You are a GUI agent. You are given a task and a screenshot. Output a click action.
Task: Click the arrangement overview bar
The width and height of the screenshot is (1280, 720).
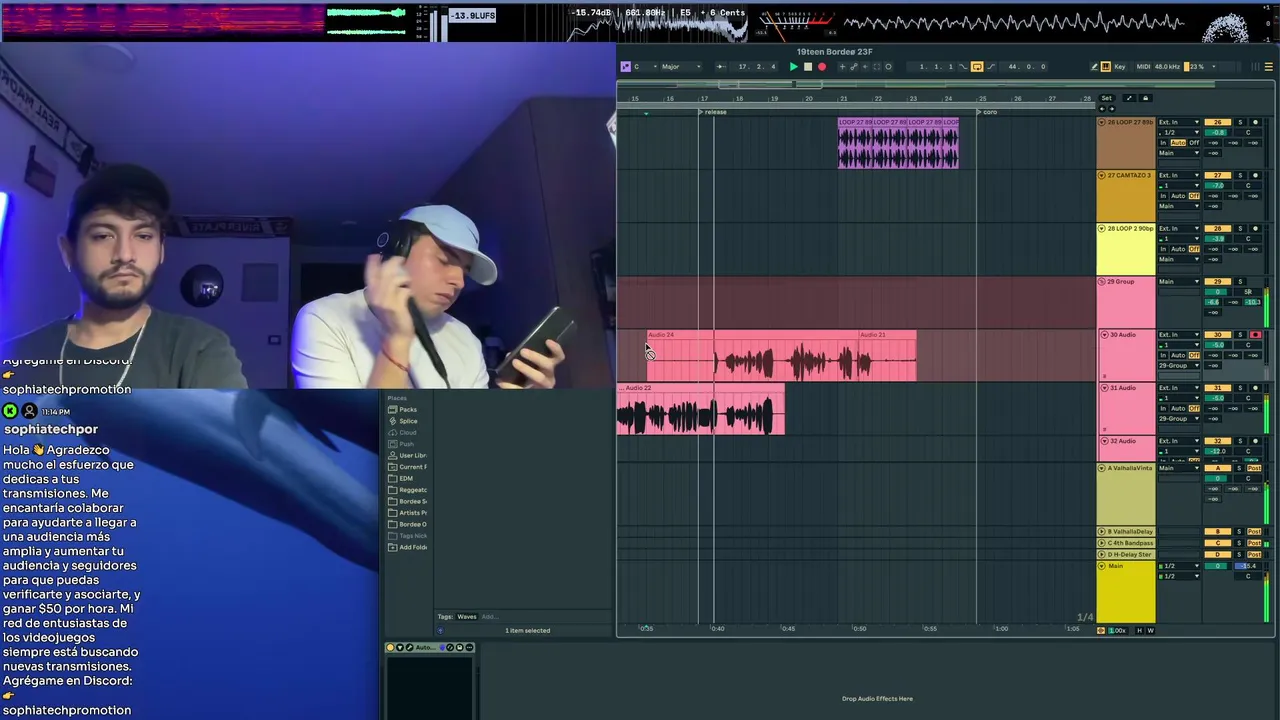(945, 84)
